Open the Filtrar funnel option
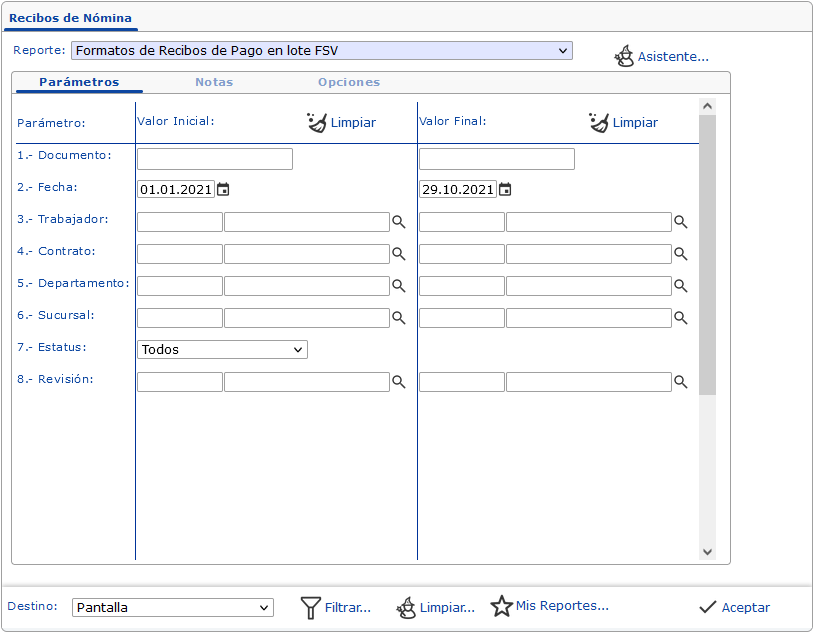The height and width of the screenshot is (633, 814). click(x=336, y=607)
